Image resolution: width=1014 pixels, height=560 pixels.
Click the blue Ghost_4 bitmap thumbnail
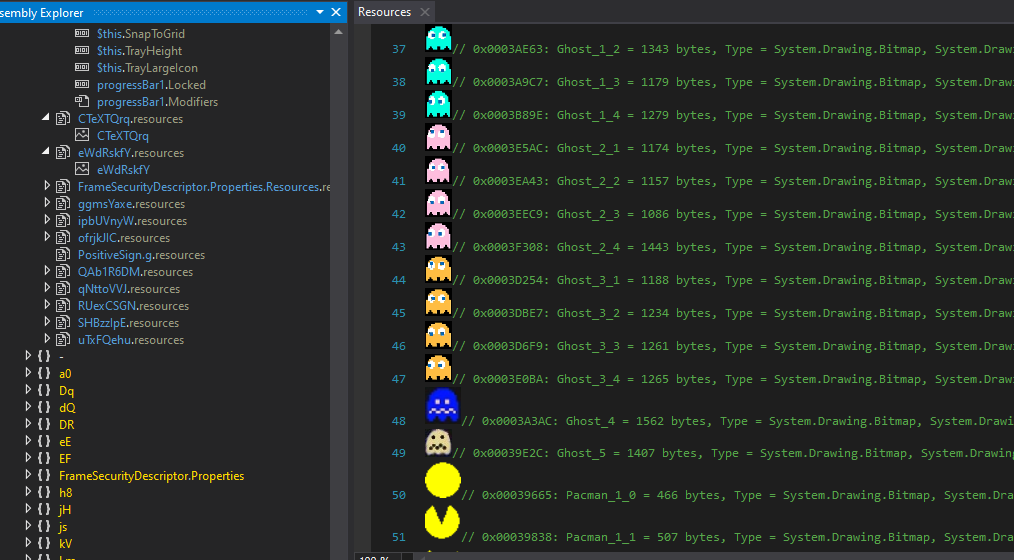pyautogui.click(x=442, y=406)
